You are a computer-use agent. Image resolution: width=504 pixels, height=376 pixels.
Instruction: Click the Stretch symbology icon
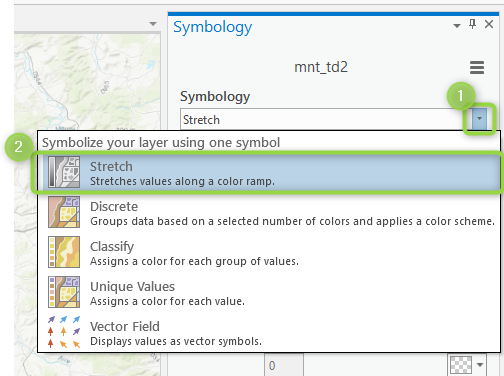(x=64, y=172)
